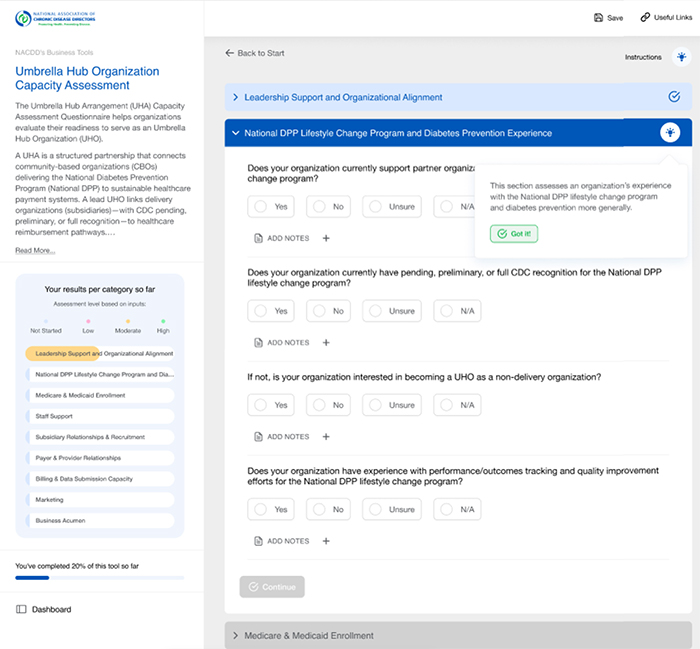Click the Got it! button
The image size is (700, 649).
coord(514,234)
